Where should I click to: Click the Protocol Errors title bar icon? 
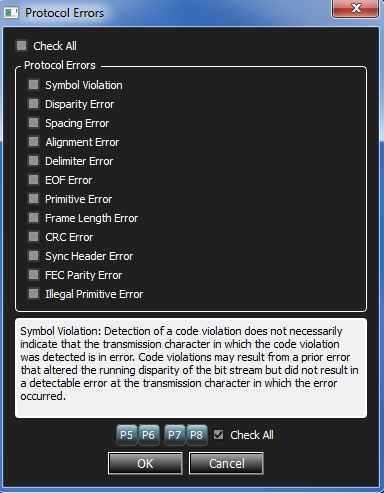[11, 13]
